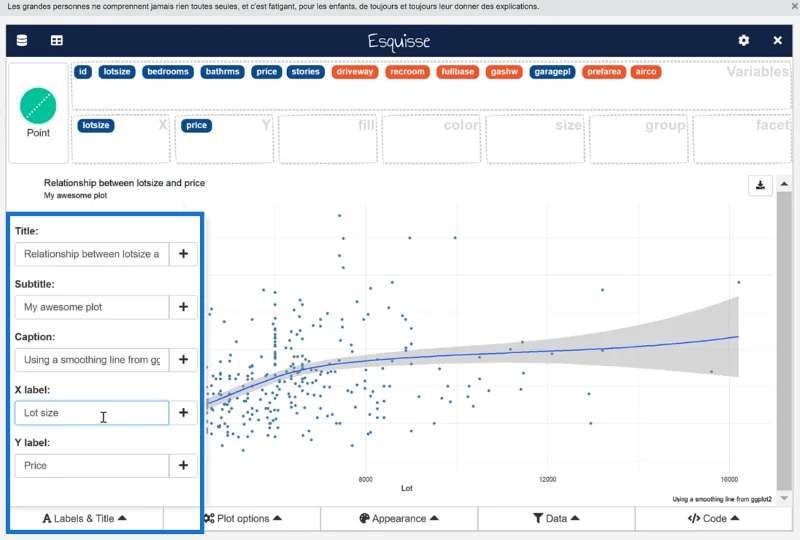The image size is (800, 540).
Task: Select the bathrms variable badge
Action: coord(222,72)
